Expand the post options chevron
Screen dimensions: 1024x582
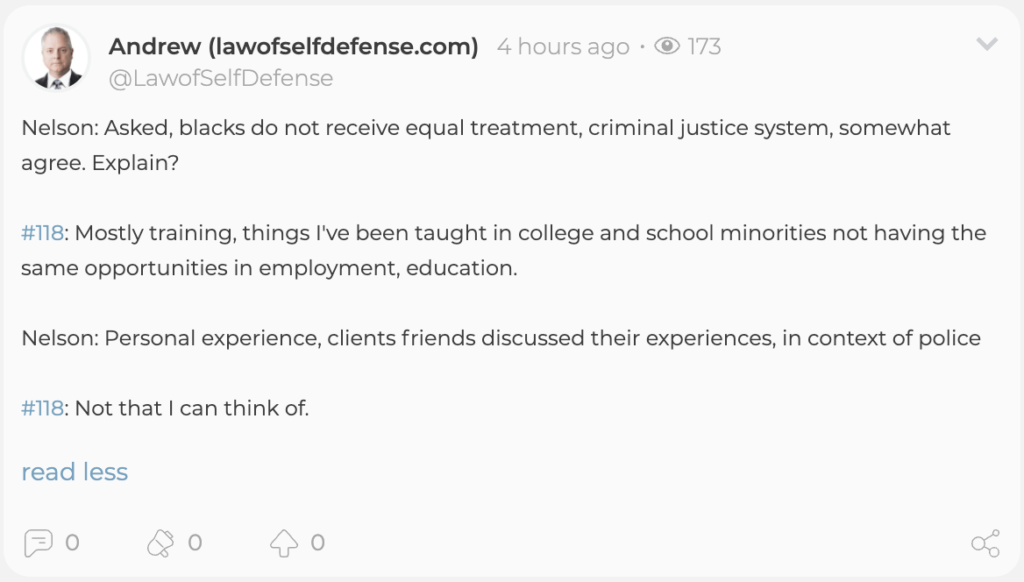[987, 44]
